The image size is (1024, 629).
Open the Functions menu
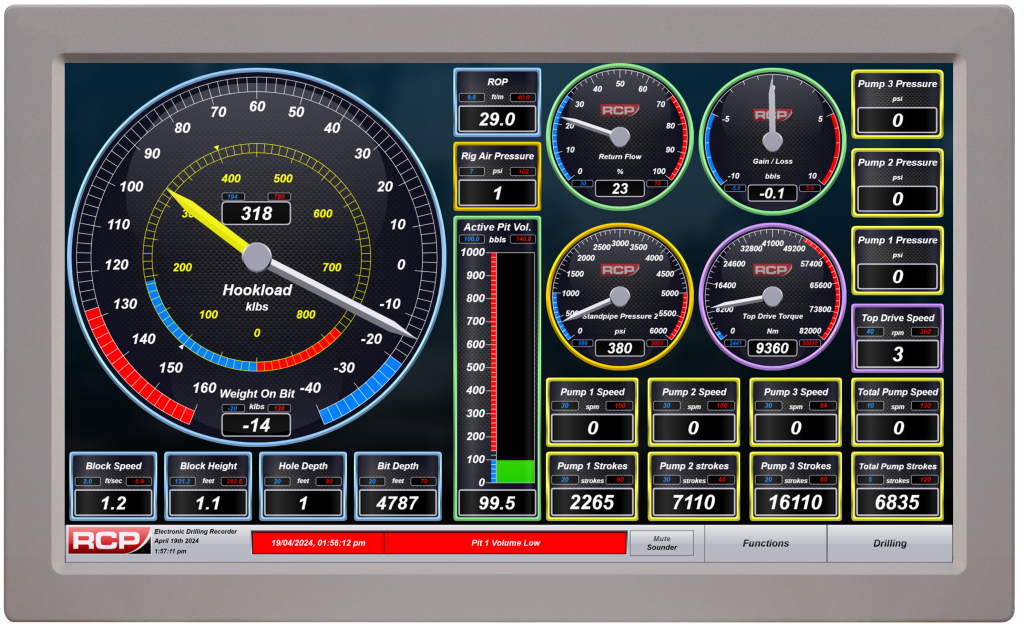765,543
